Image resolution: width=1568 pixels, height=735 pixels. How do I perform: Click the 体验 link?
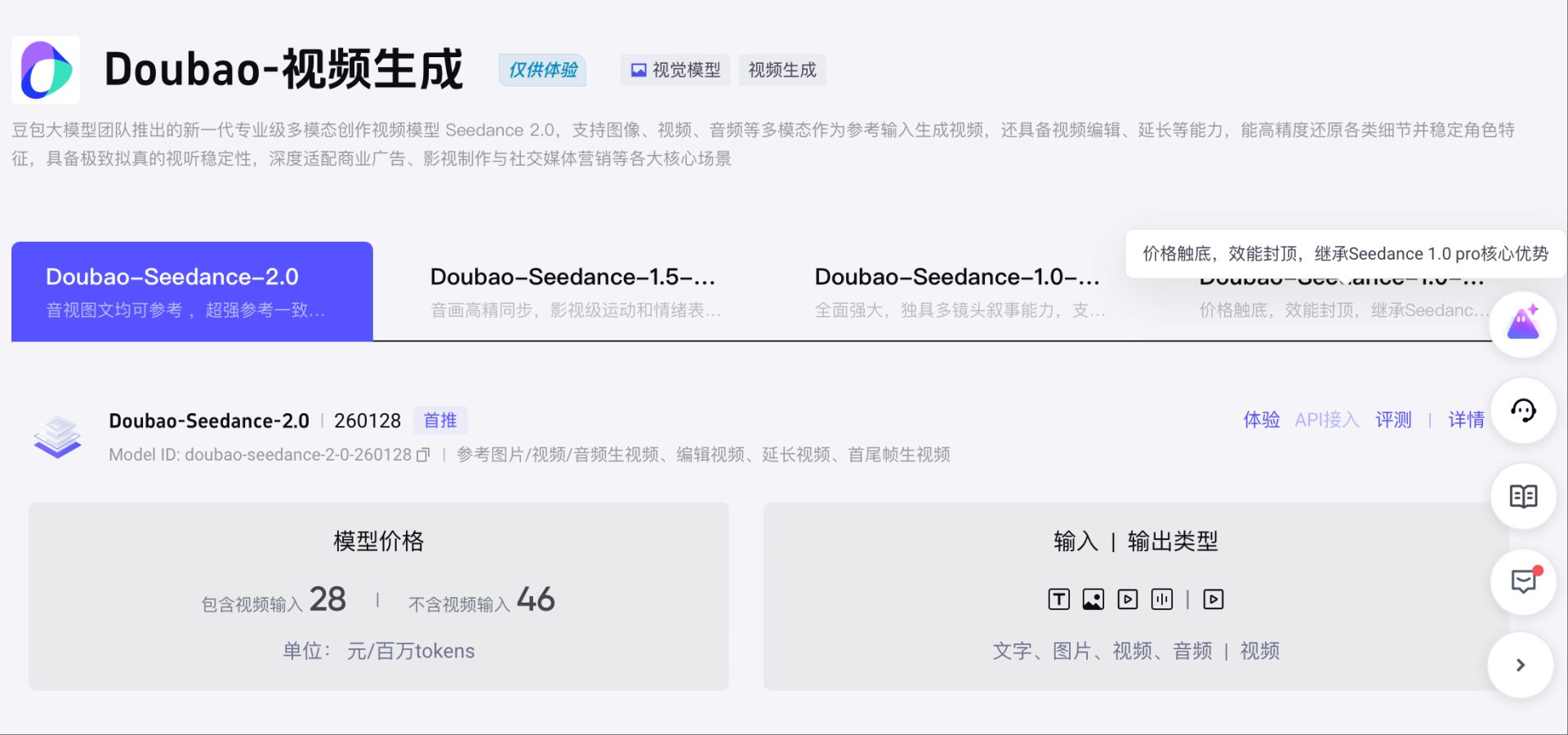tap(1261, 420)
